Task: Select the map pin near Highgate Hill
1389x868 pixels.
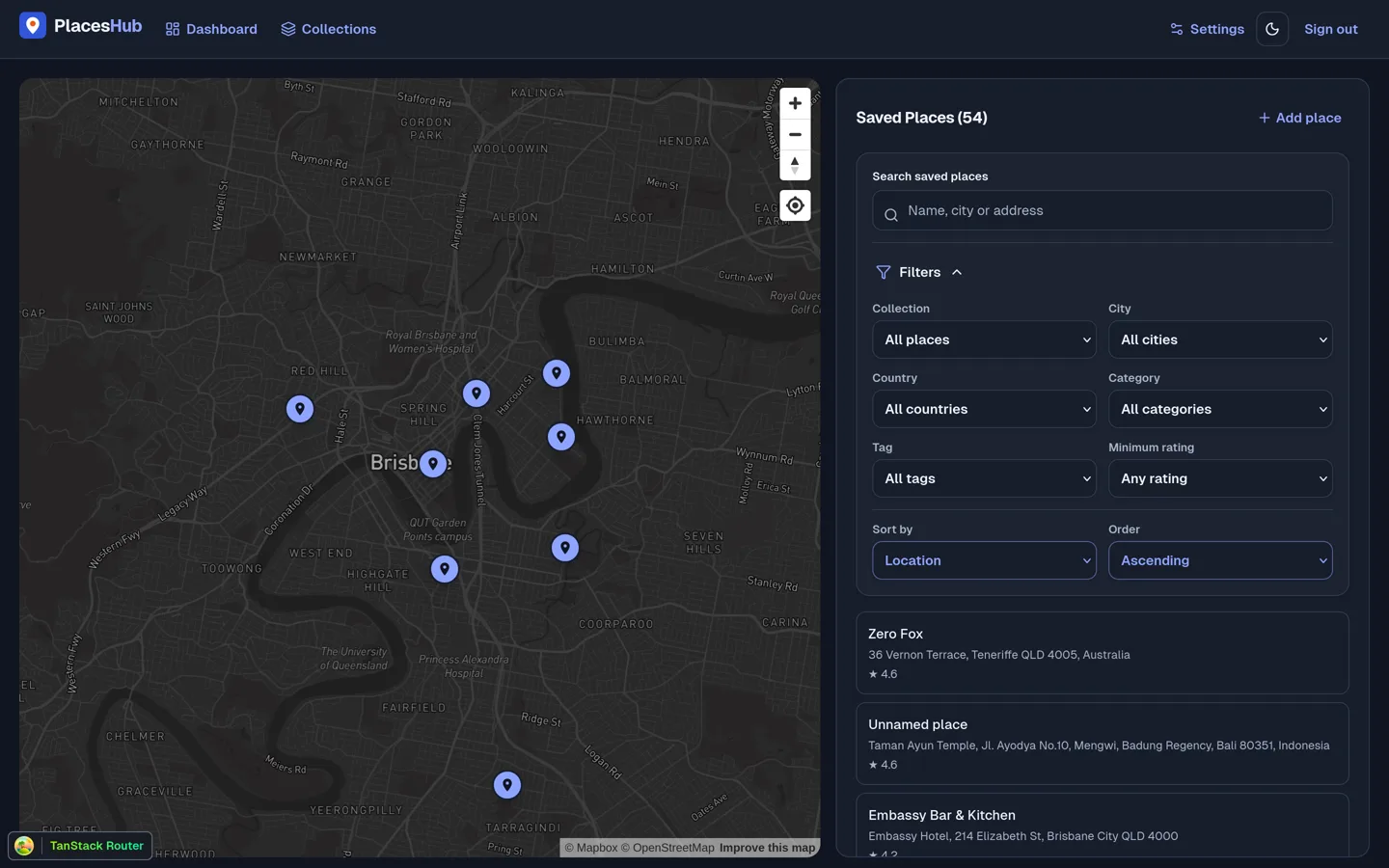Action: 445,569
